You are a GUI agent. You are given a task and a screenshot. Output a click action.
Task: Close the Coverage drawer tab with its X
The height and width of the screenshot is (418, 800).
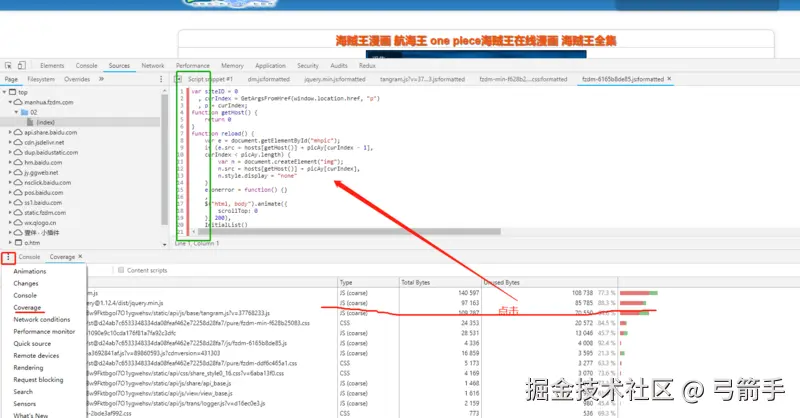(80, 257)
